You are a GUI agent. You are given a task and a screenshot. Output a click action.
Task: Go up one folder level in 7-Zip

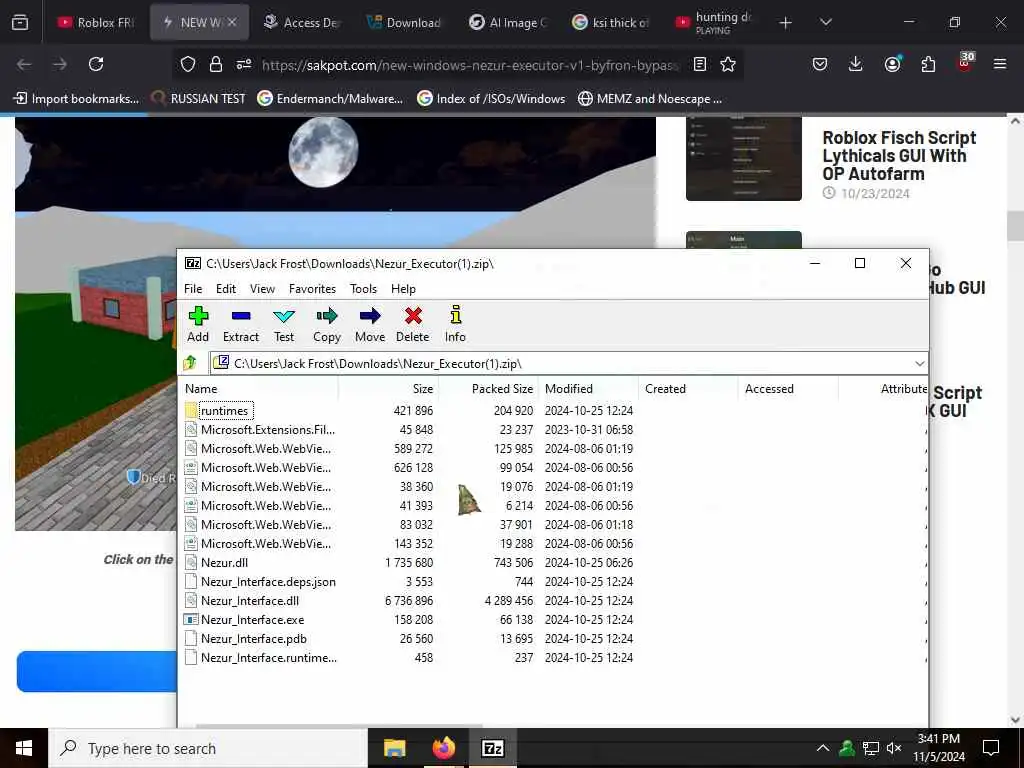tap(190, 362)
